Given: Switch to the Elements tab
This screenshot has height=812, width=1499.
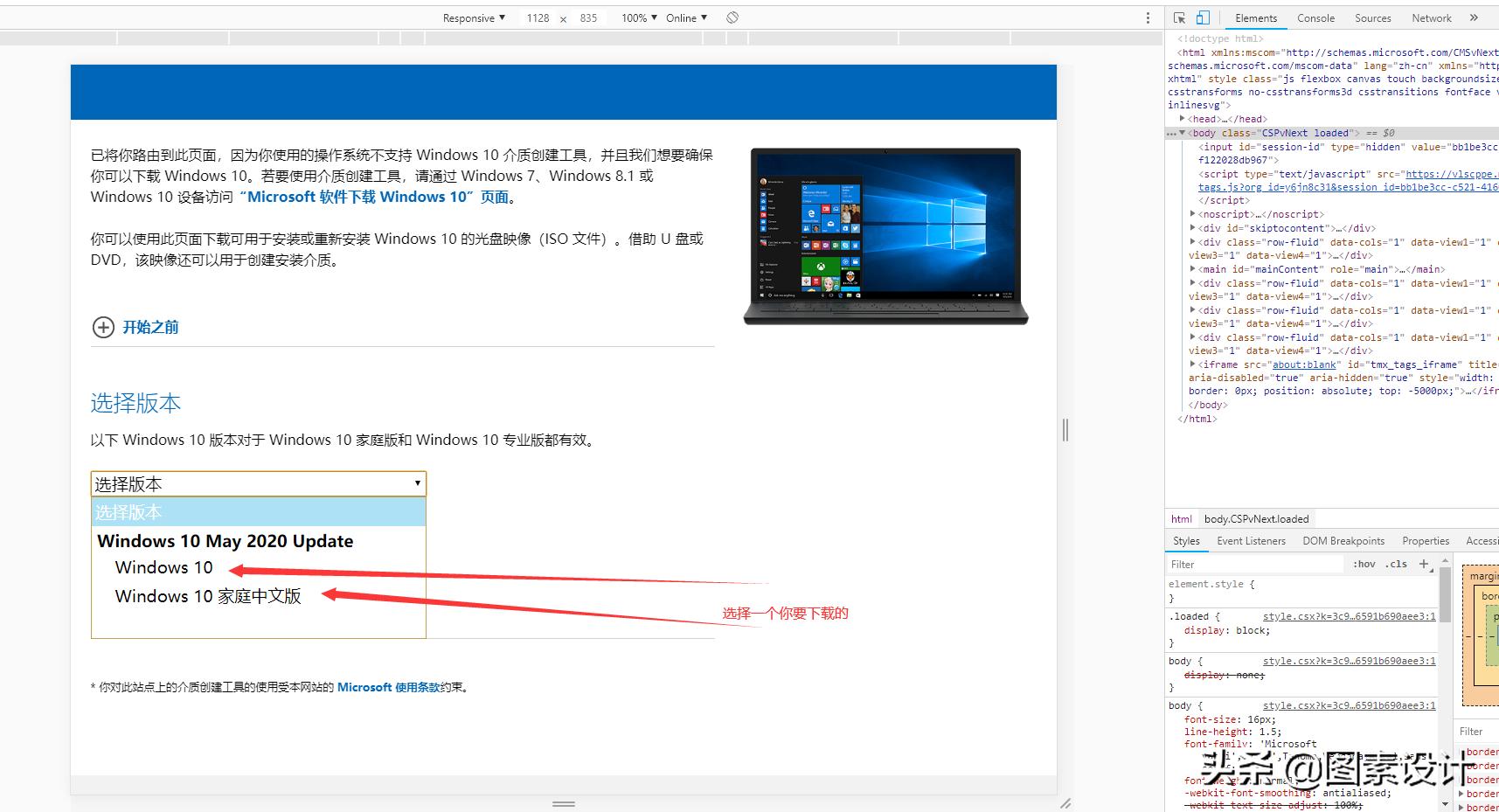Looking at the screenshot, I should click(1256, 17).
